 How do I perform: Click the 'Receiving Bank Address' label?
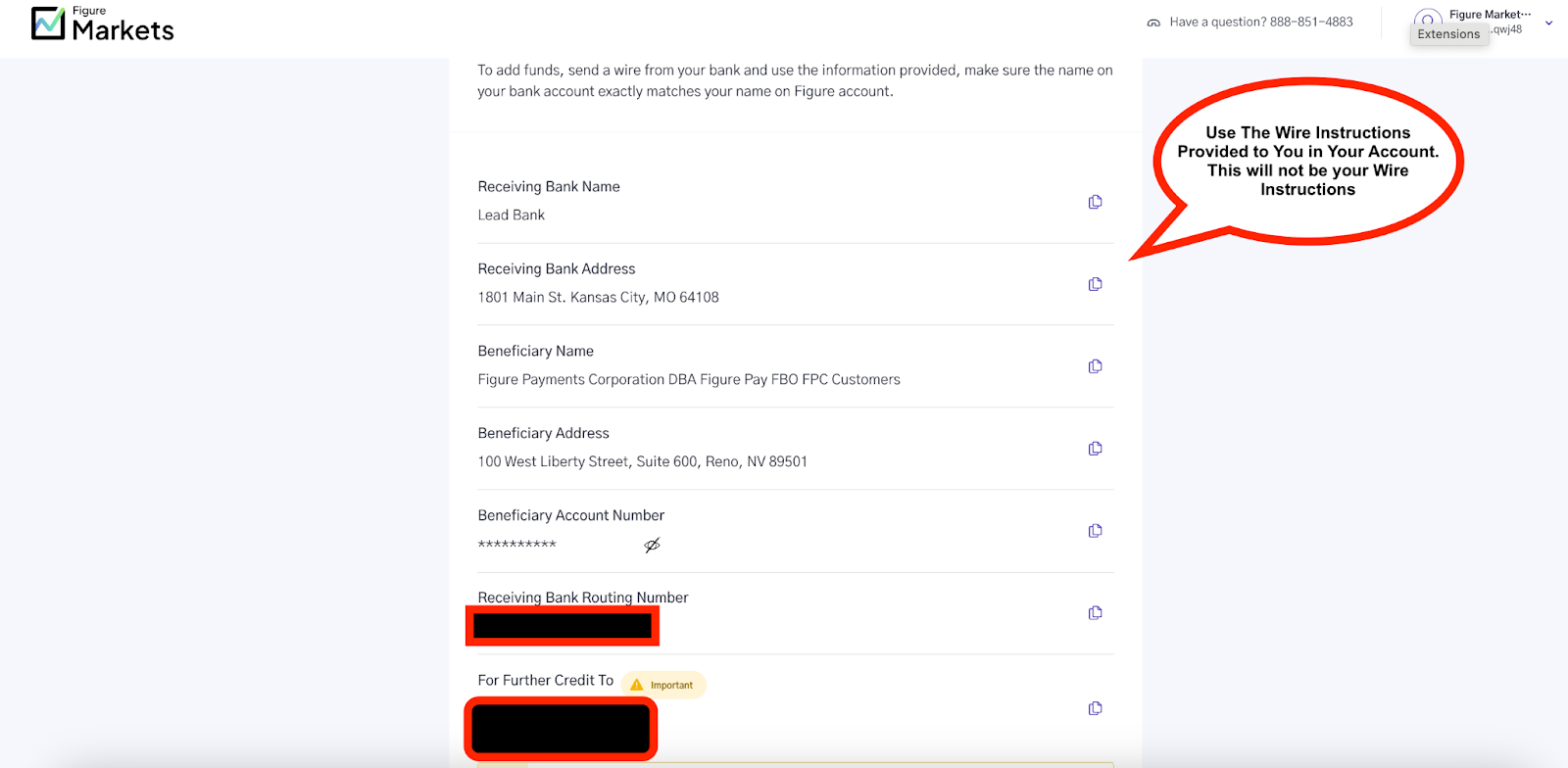[557, 268]
